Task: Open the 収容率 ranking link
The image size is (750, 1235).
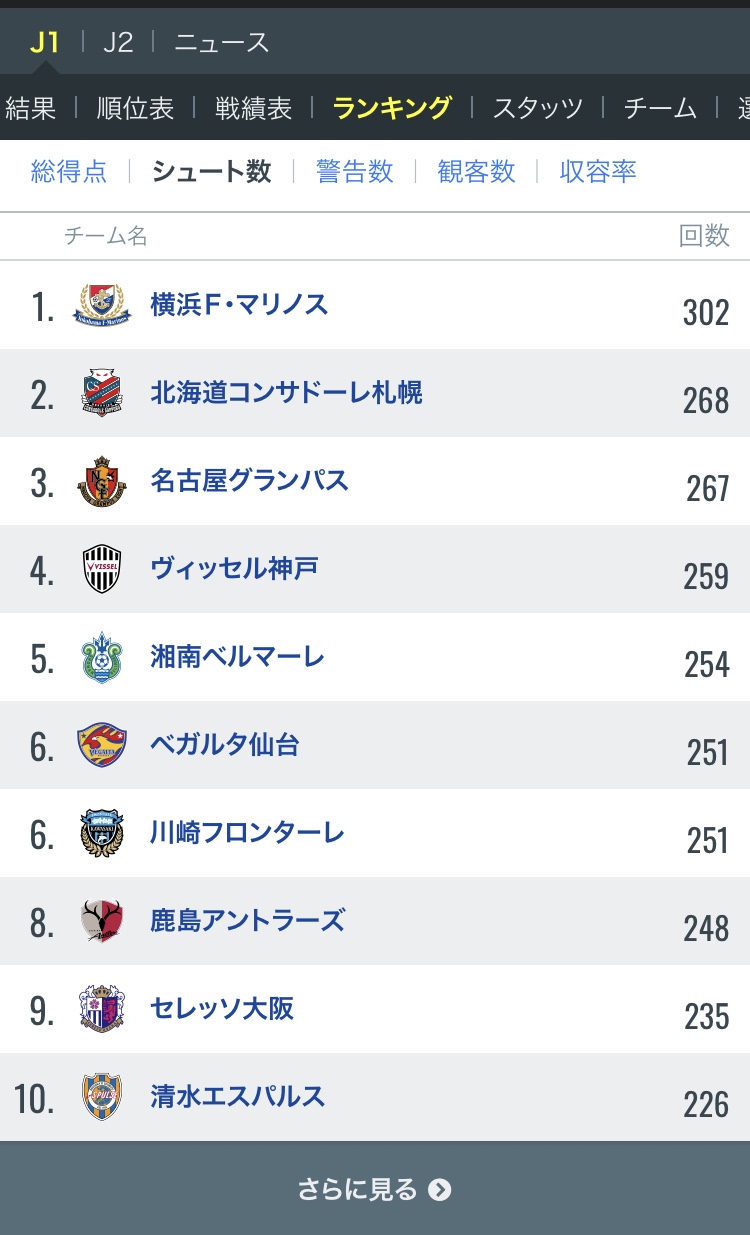Action: coord(598,171)
